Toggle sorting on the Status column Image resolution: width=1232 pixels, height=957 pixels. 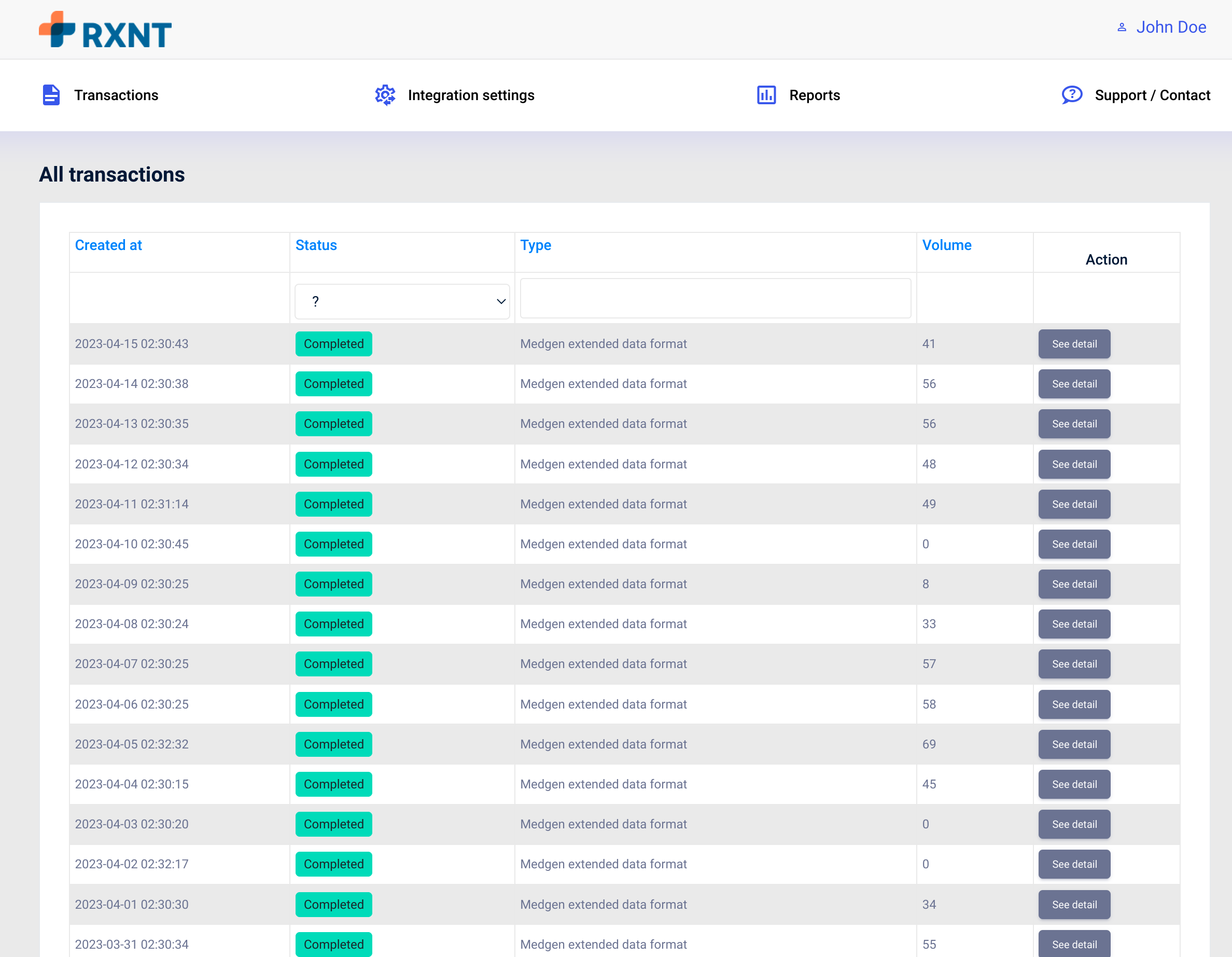(x=316, y=245)
